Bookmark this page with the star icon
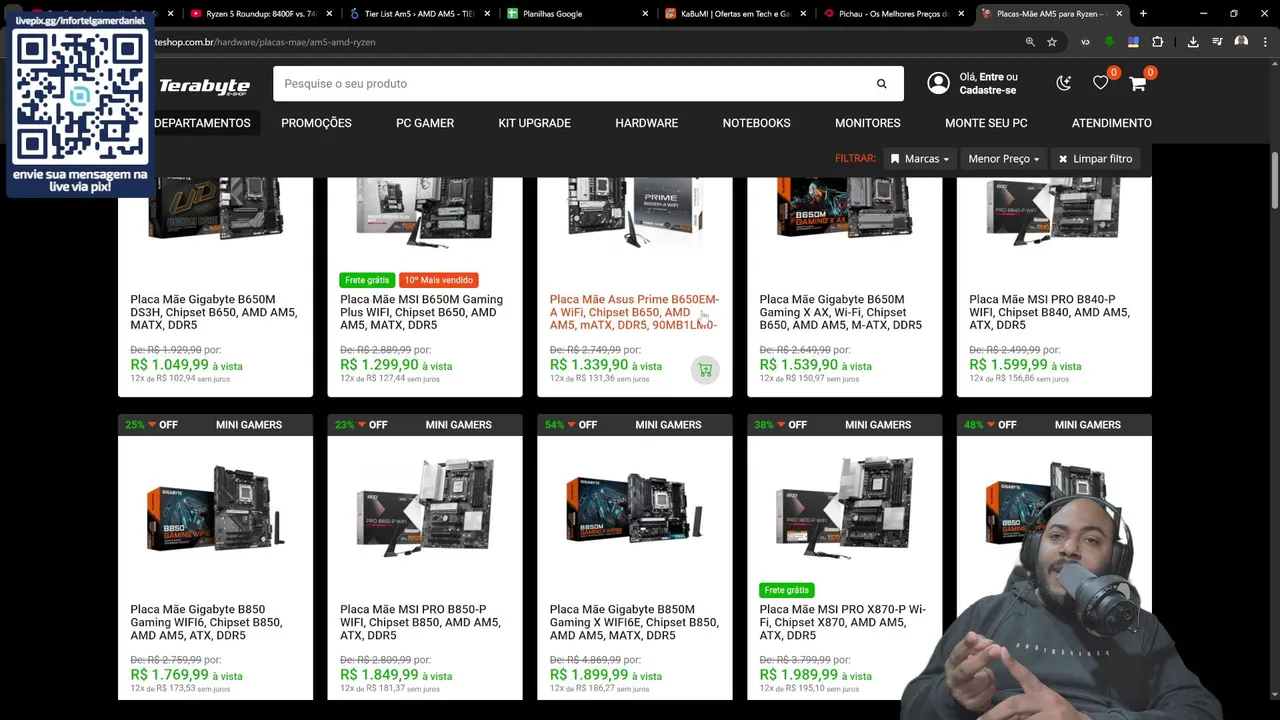This screenshot has width=1280, height=720. tap(1052, 42)
